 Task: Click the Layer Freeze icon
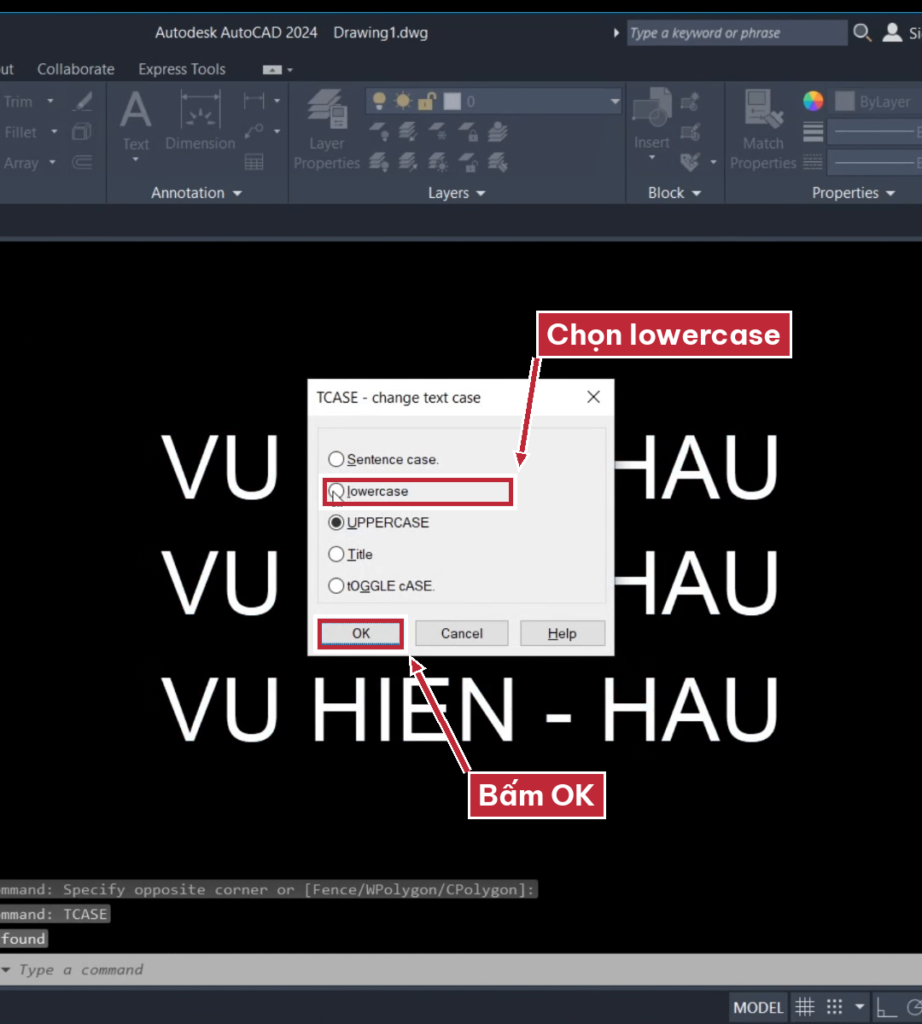tap(438, 132)
